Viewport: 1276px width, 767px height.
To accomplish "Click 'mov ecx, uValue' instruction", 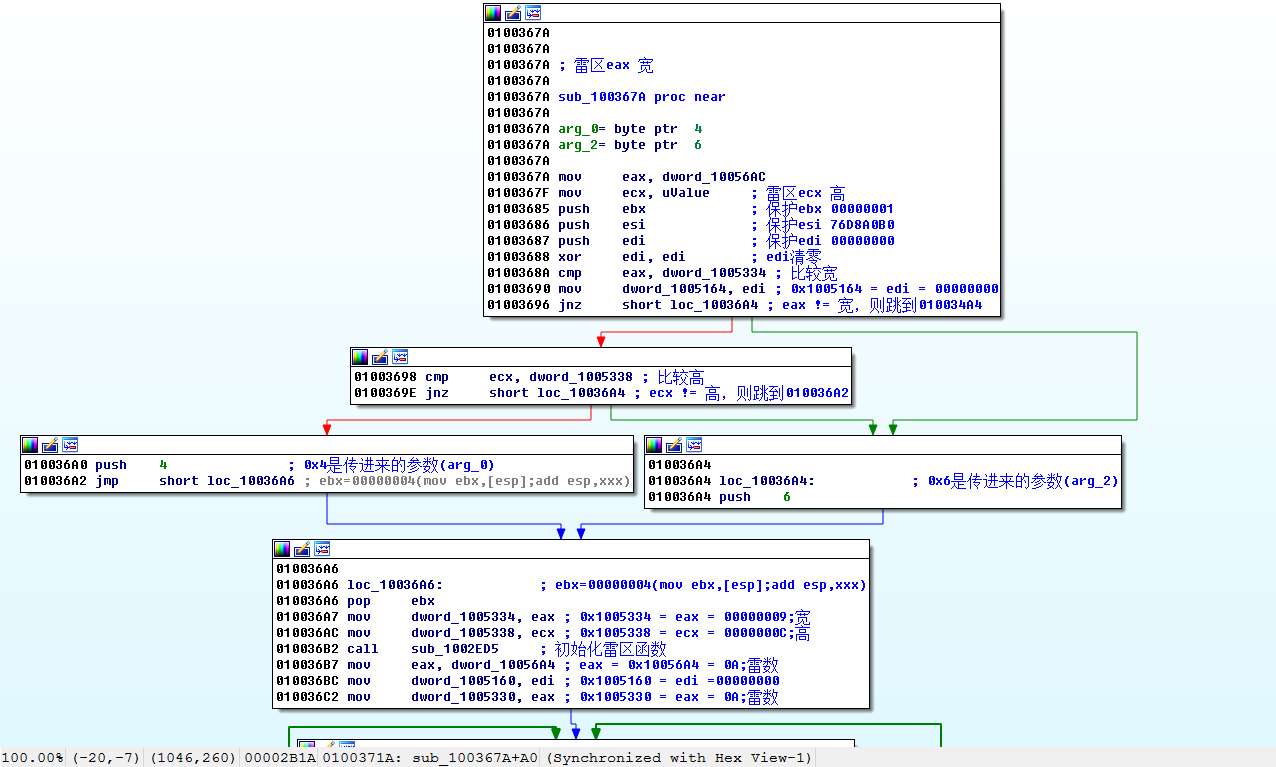I will pos(634,193).
